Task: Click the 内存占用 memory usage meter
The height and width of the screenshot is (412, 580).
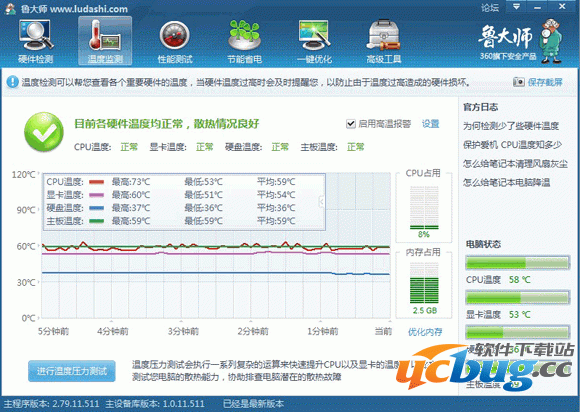Action: point(424,282)
